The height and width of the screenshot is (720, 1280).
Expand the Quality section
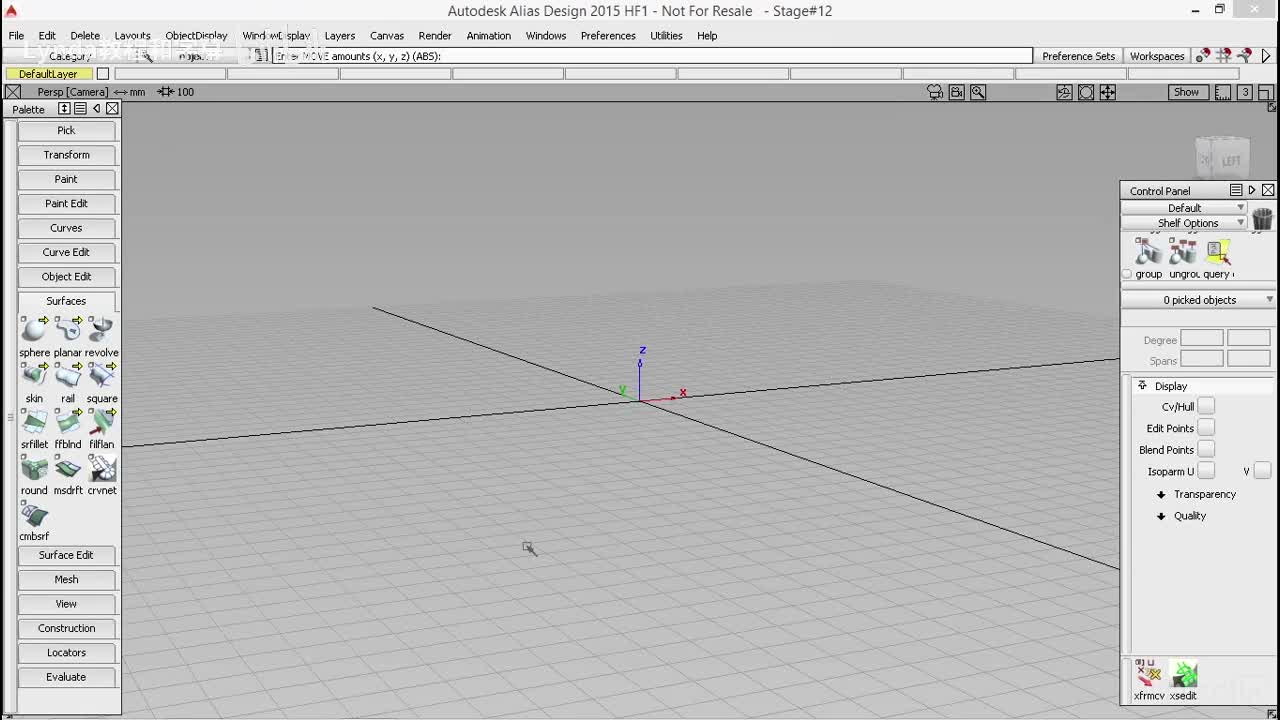click(1161, 516)
